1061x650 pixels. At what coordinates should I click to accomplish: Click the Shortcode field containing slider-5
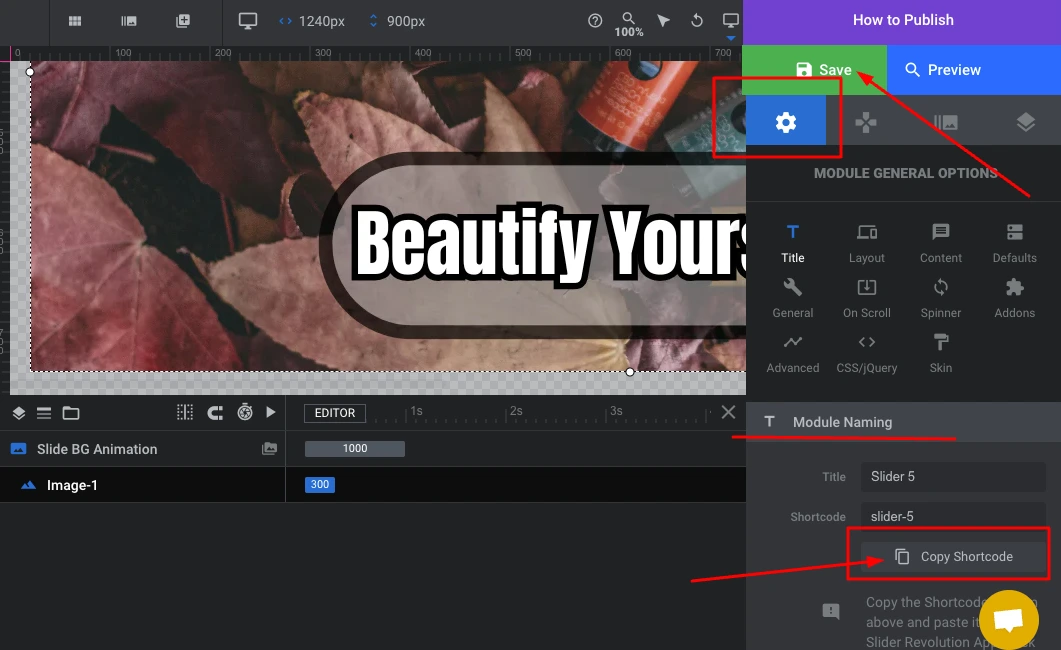click(x=953, y=517)
